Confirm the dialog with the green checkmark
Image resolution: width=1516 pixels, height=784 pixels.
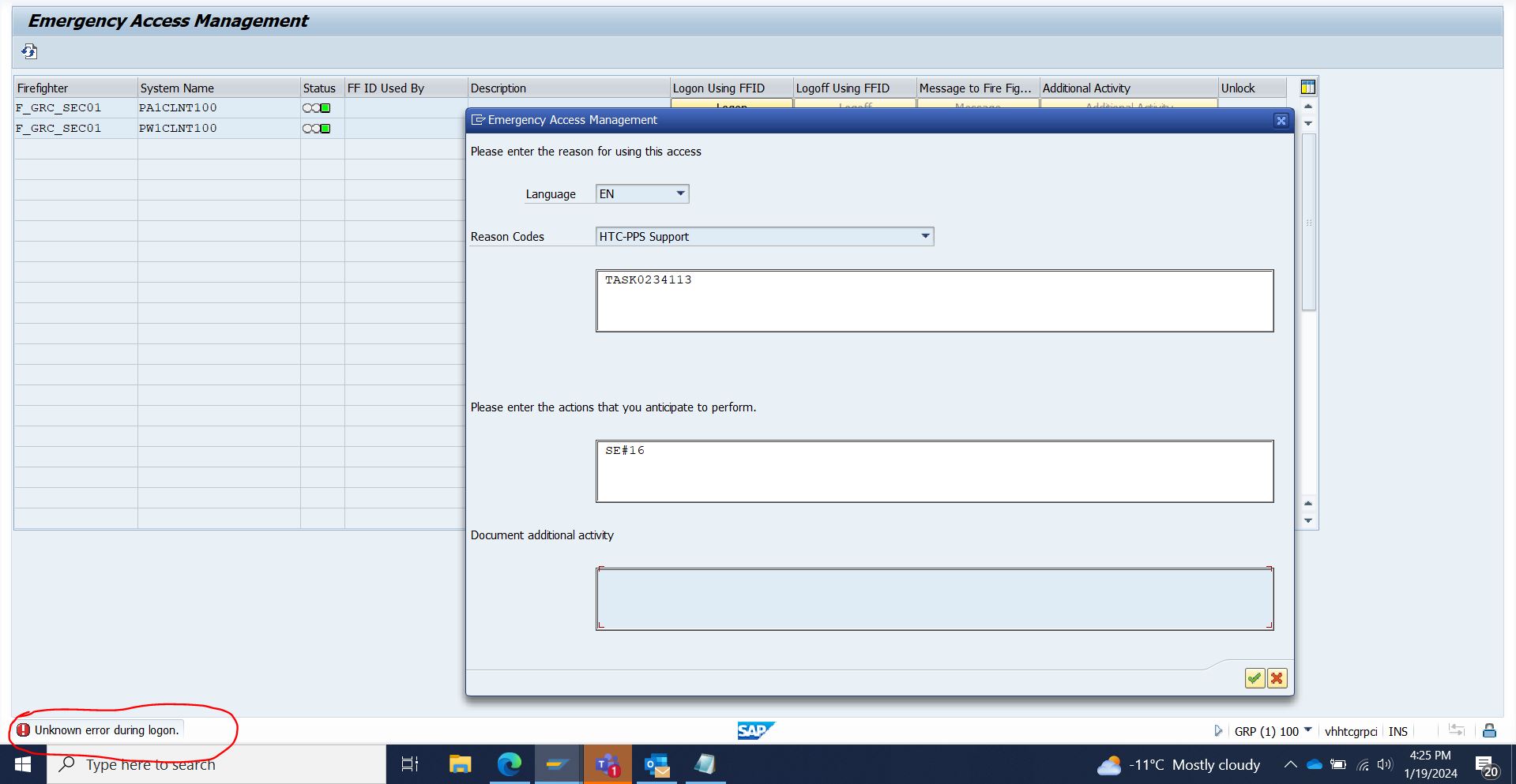pyautogui.click(x=1255, y=678)
